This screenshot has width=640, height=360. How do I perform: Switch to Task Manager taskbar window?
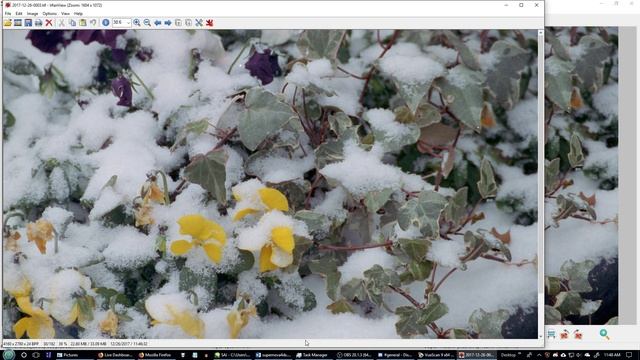[x=313, y=355]
